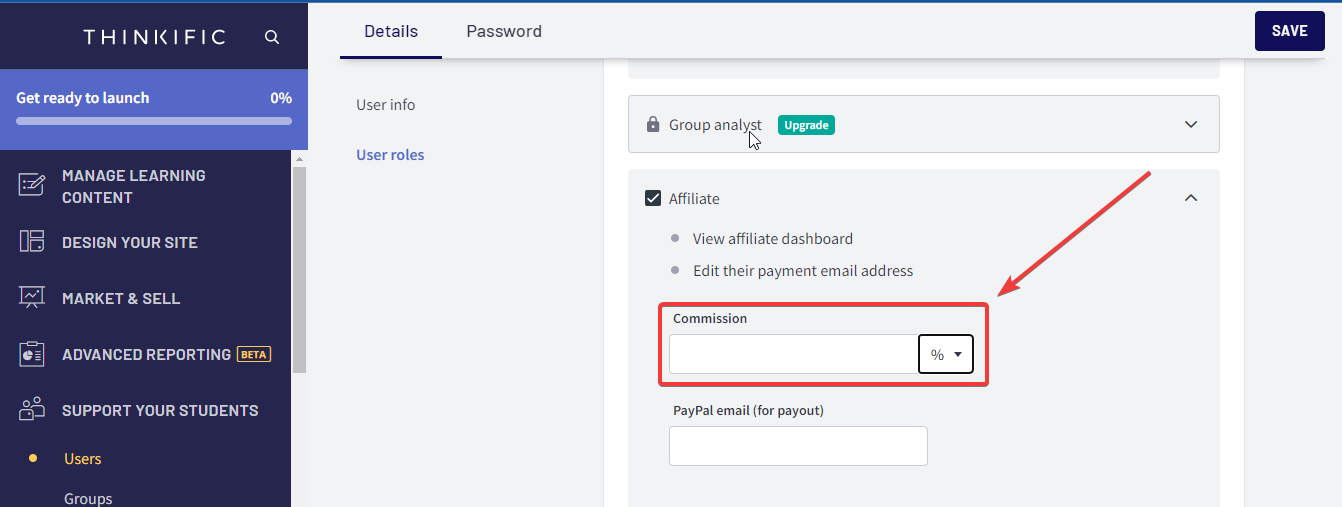Focus the PayPal email field

click(x=798, y=446)
